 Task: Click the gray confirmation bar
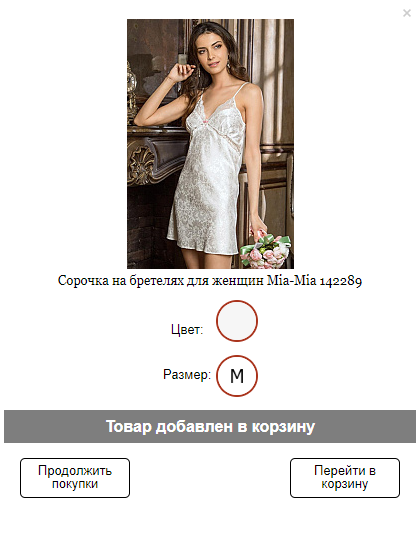pyautogui.click(x=210, y=426)
